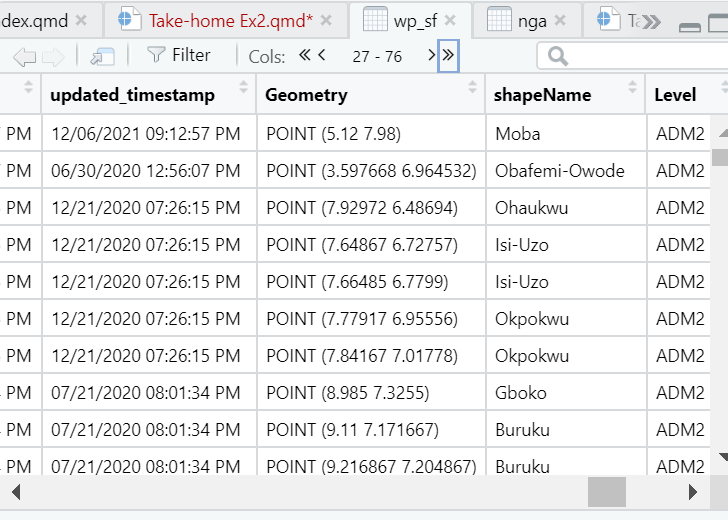Click the Filter funnel icon

click(156, 56)
